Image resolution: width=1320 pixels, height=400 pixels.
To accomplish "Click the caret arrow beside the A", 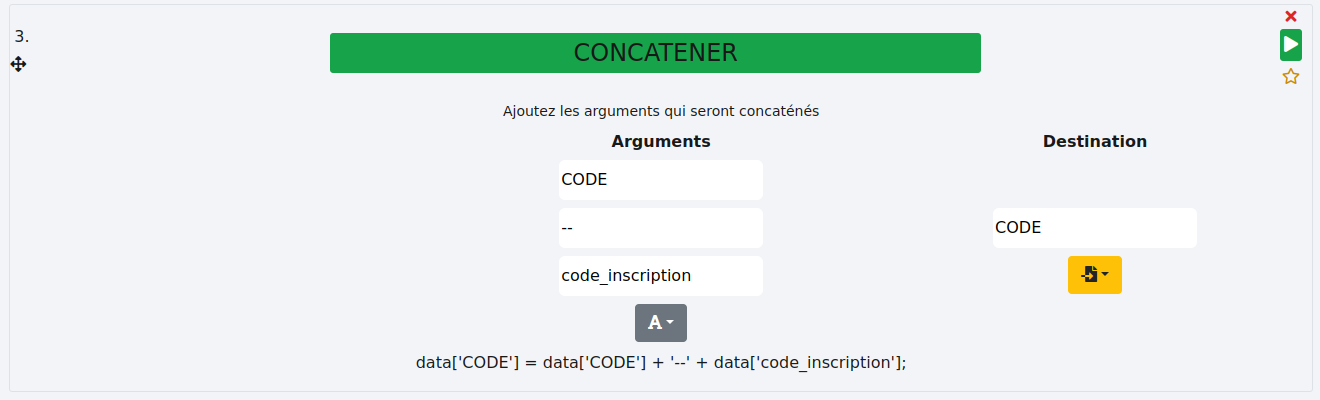I will tap(671, 323).
